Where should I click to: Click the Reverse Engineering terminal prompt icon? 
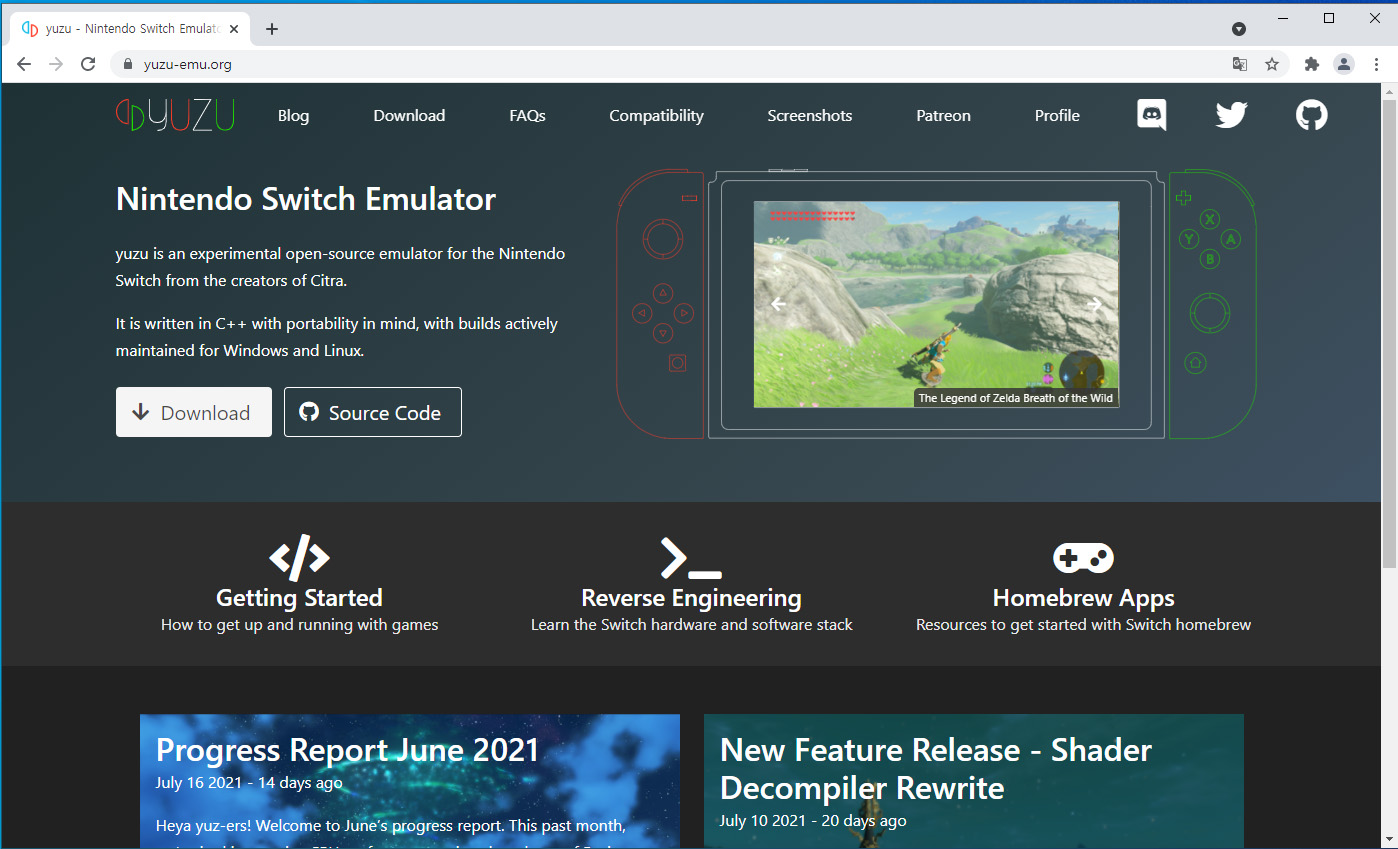pos(691,558)
